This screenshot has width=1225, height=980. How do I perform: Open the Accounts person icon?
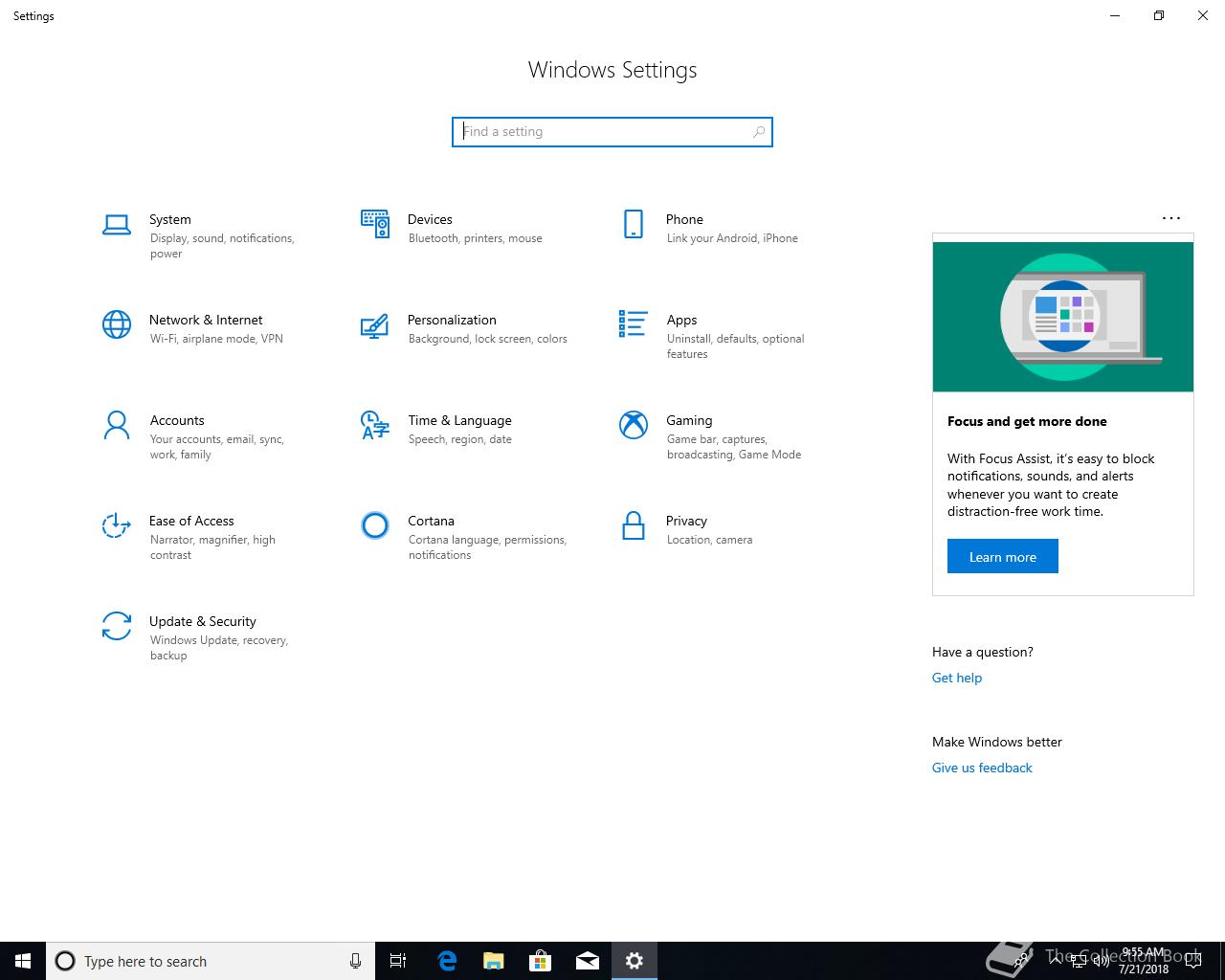[x=117, y=425]
